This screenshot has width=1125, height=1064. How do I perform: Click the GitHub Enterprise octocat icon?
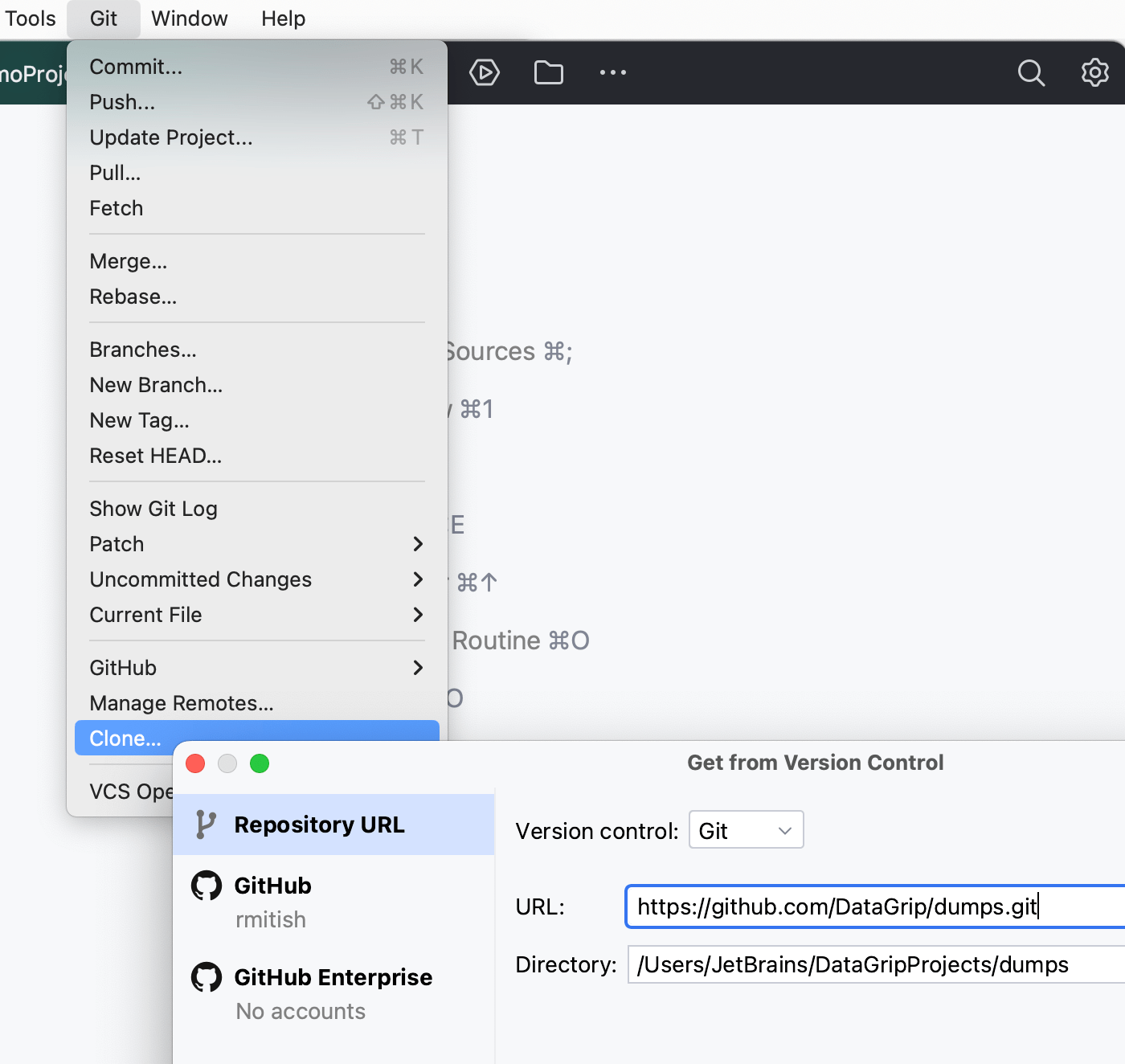coord(207,977)
